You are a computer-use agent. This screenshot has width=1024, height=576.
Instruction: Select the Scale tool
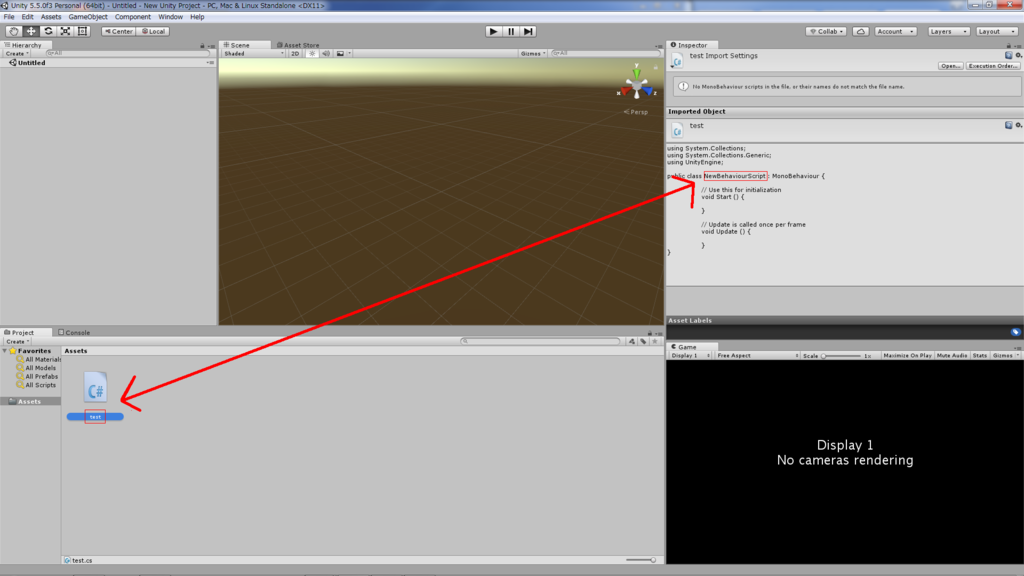[x=65, y=31]
